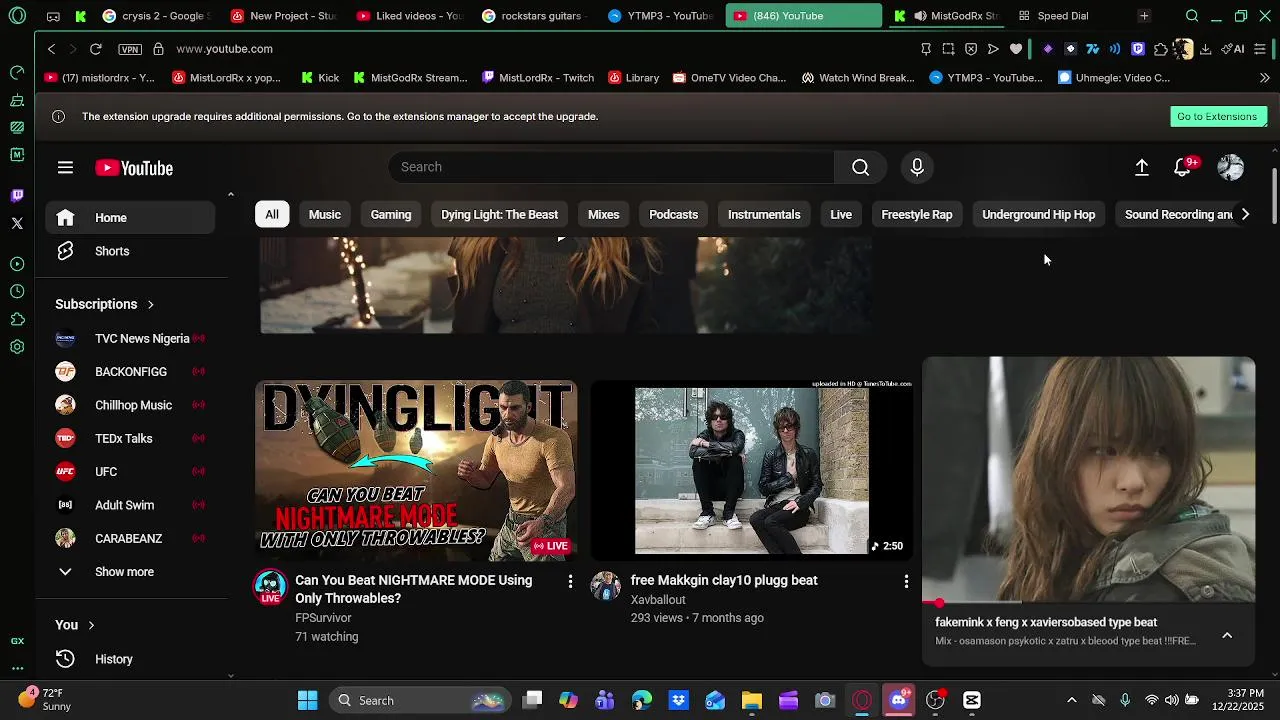This screenshot has height=720, width=1280.
Task: Open 'Kick' bookmark in bookmarks bar
Action: [x=320, y=77]
